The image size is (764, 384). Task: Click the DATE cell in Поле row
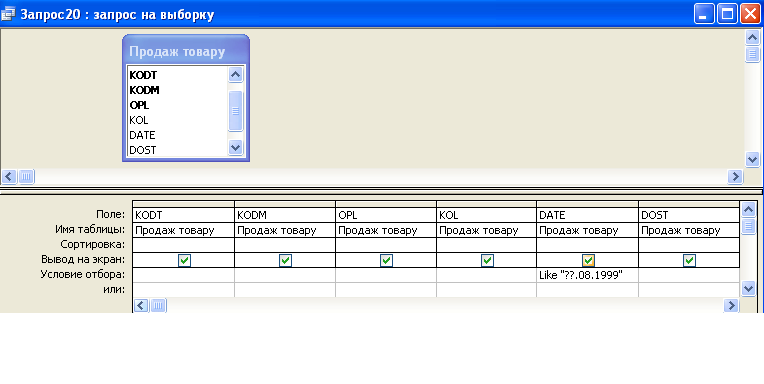(587, 215)
